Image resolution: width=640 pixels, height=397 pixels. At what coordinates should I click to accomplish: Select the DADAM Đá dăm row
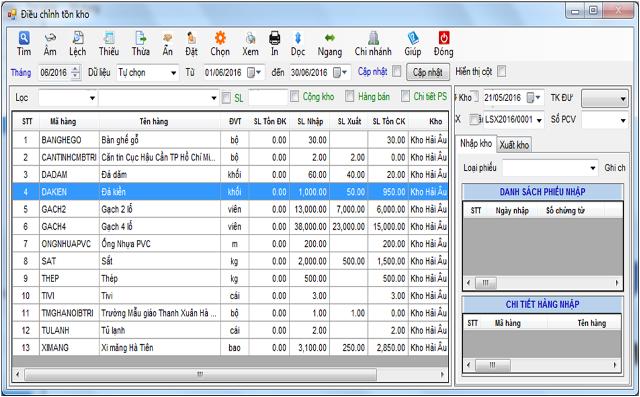(x=230, y=175)
